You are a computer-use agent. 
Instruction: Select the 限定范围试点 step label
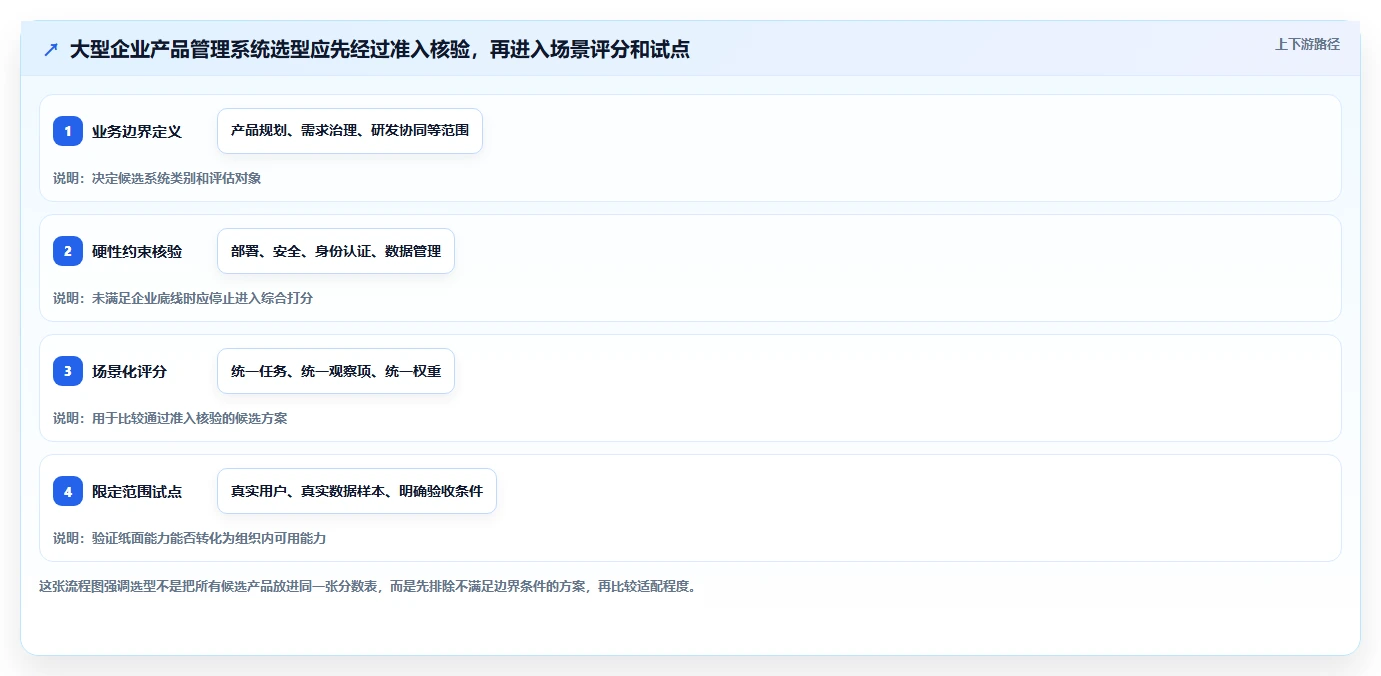click(x=137, y=491)
